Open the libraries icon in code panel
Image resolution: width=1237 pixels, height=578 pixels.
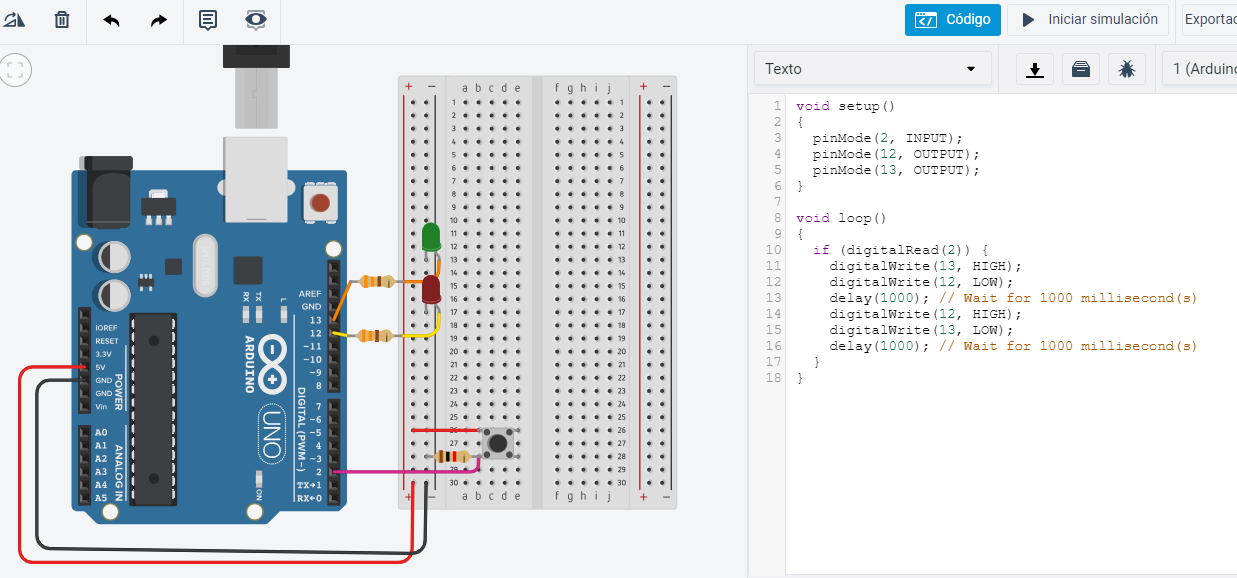tap(1081, 69)
